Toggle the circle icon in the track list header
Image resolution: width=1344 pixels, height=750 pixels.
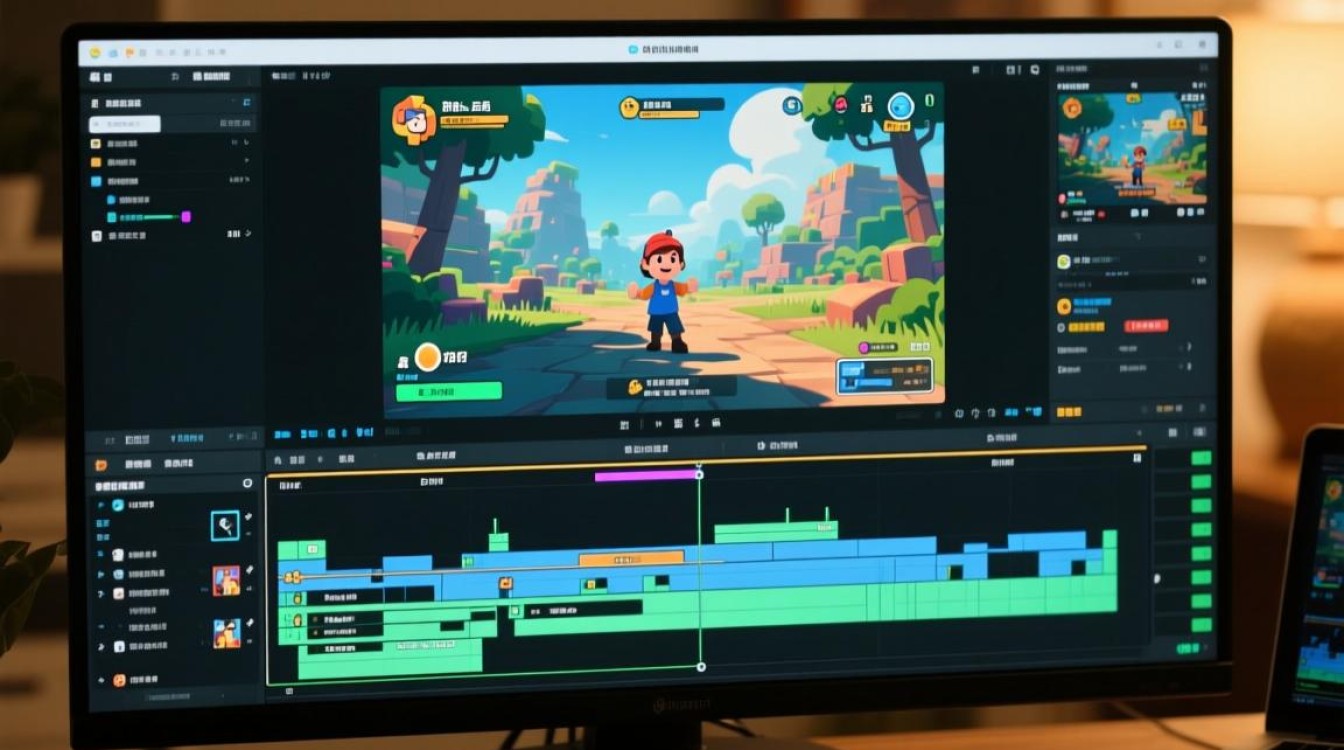click(247, 484)
